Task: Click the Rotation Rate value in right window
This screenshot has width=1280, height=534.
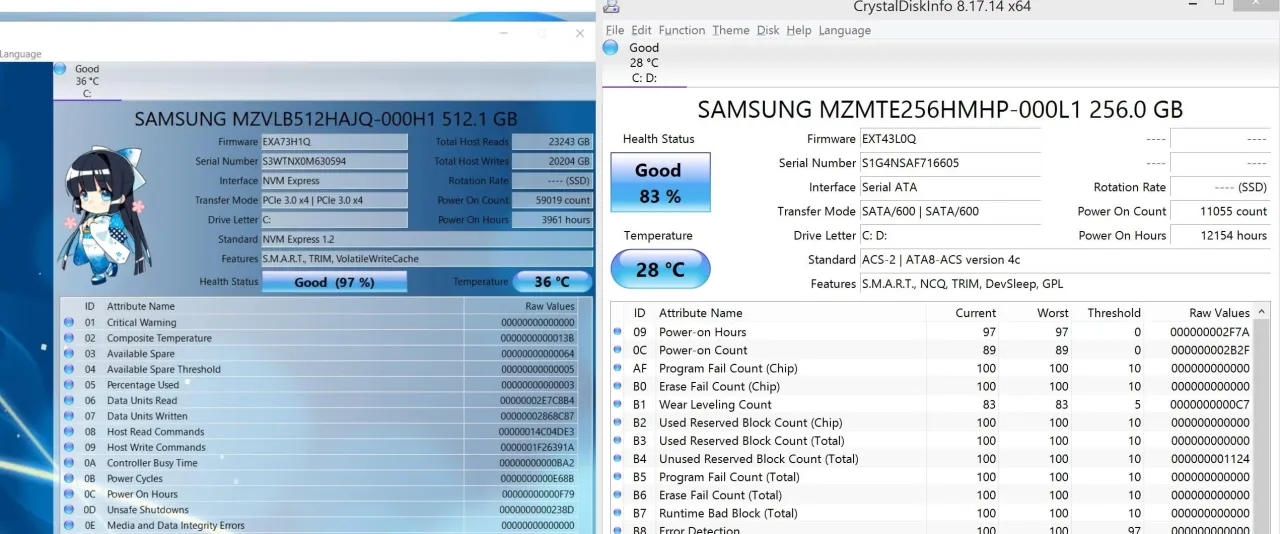Action: (x=1220, y=187)
